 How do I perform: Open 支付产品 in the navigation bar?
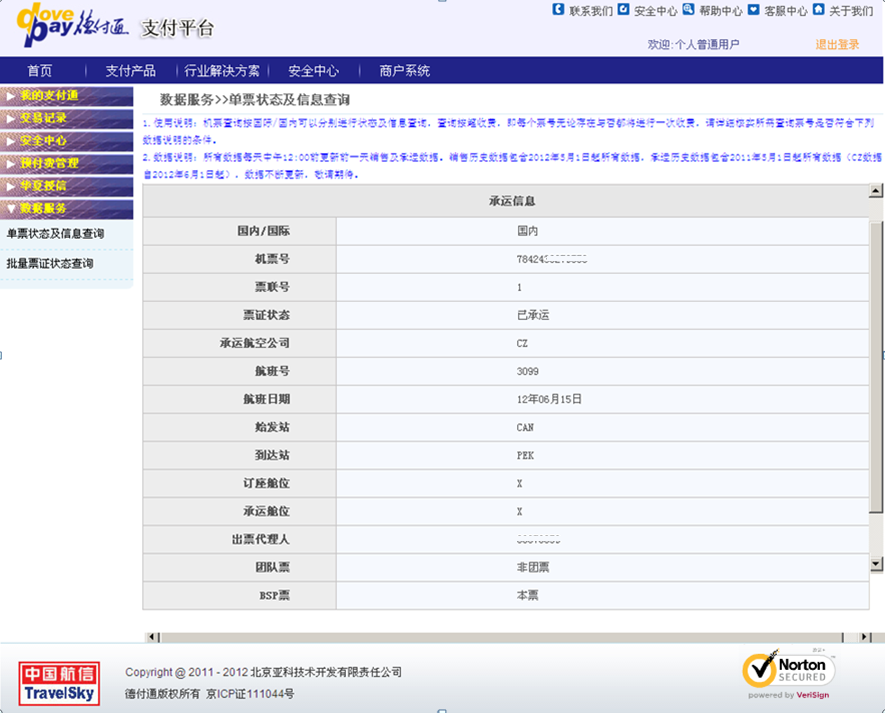(130, 71)
